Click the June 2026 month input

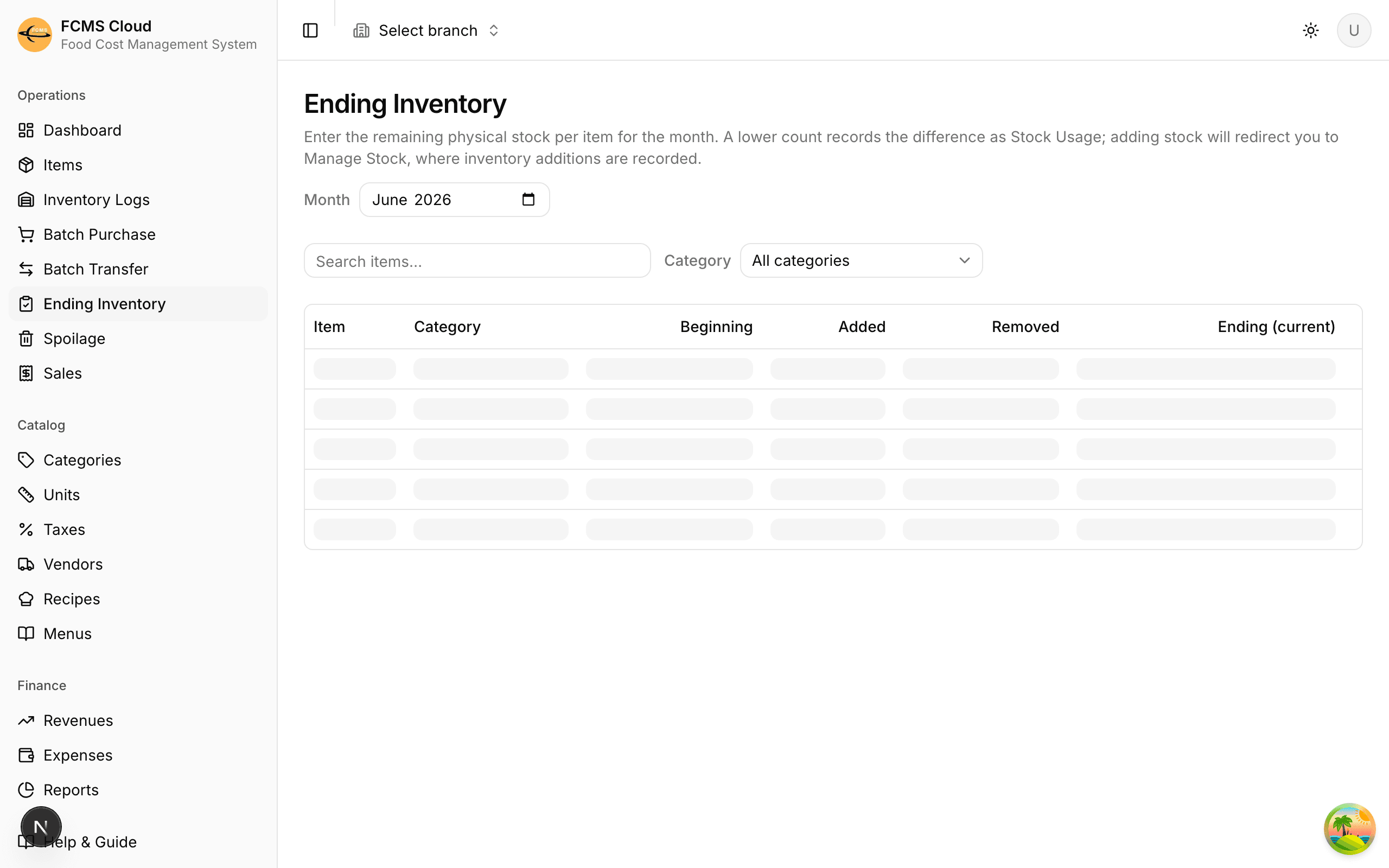(454, 199)
